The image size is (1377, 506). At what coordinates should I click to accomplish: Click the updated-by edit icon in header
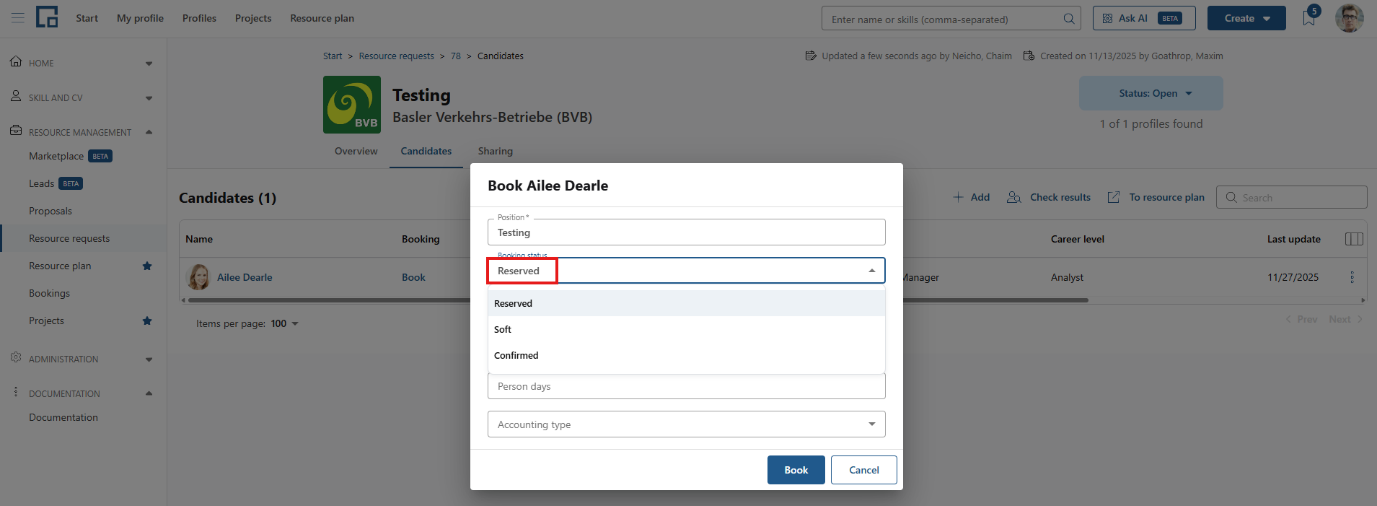(x=811, y=56)
